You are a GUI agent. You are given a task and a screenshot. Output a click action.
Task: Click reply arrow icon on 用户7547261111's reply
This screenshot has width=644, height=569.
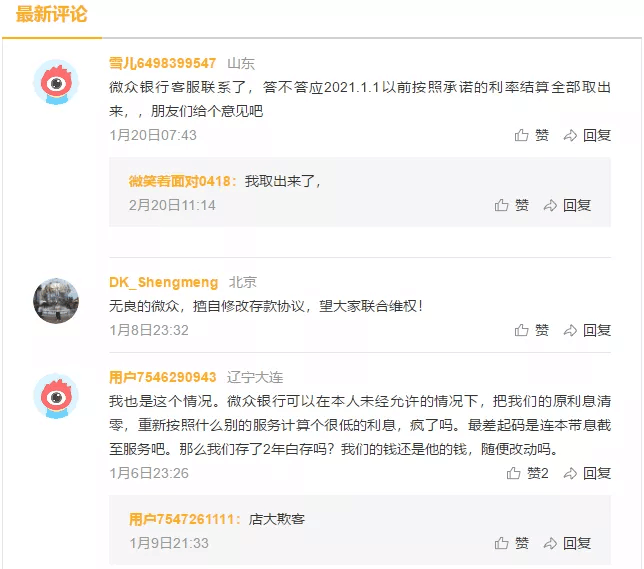tap(551, 543)
